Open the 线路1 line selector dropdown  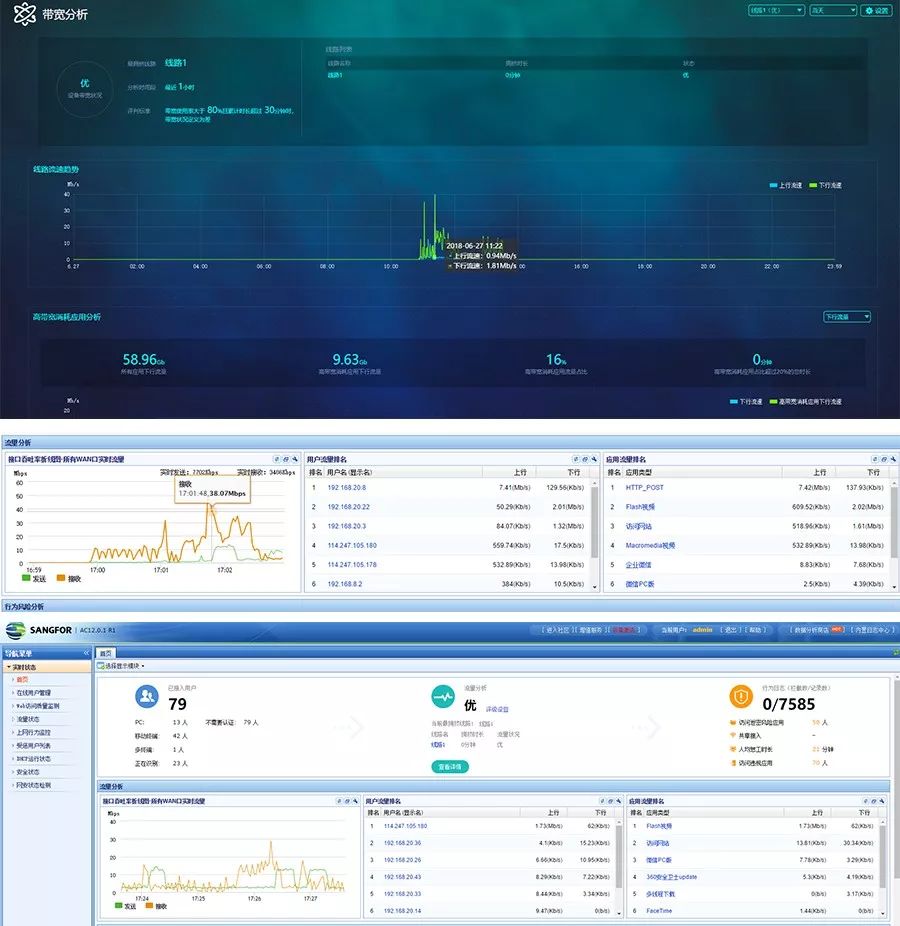click(776, 10)
